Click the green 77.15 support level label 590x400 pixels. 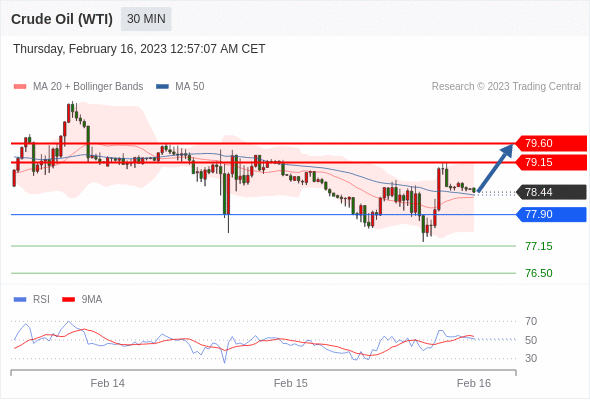(539, 246)
